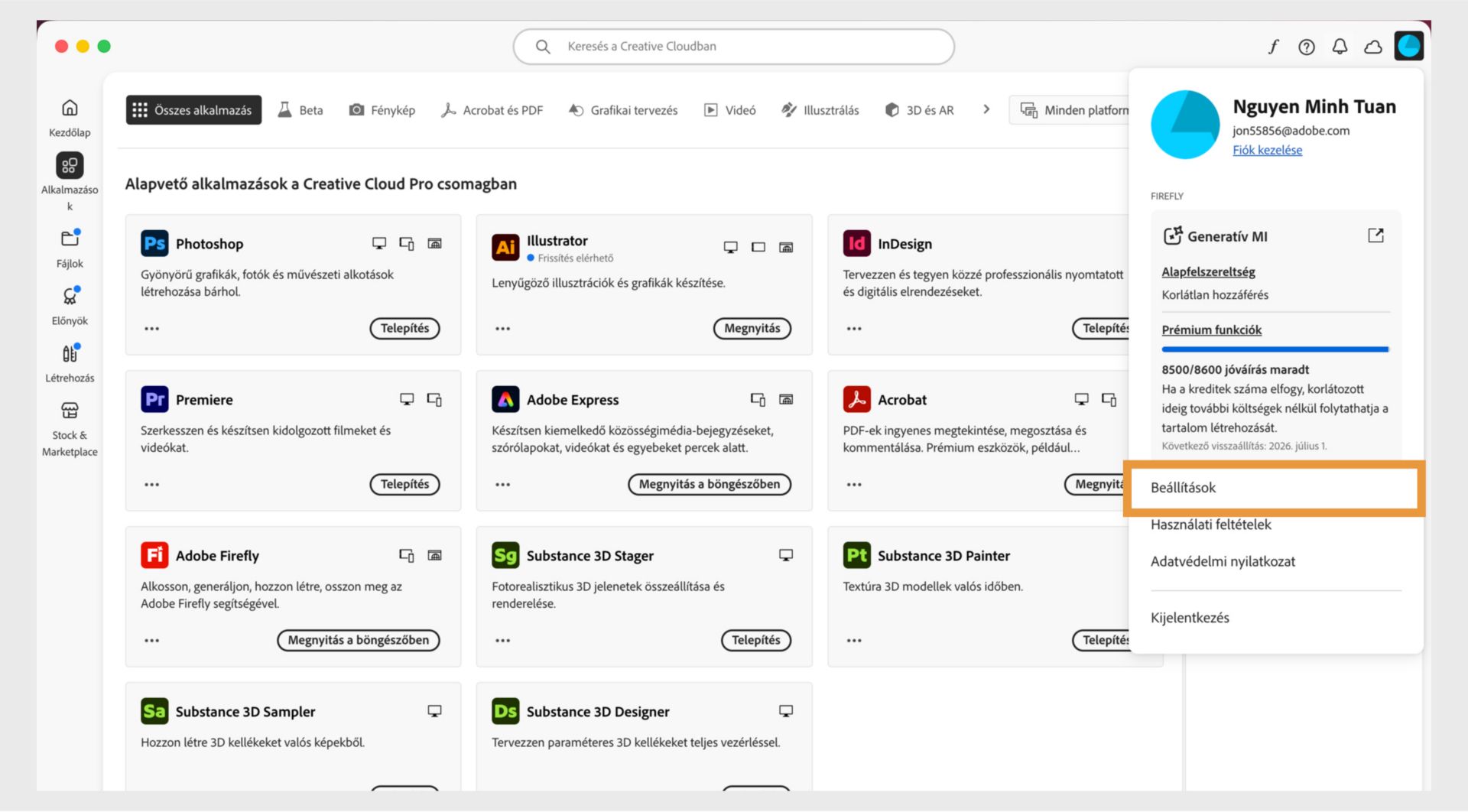
Task: Click the Adobe Express app icon
Action: [x=505, y=399]
